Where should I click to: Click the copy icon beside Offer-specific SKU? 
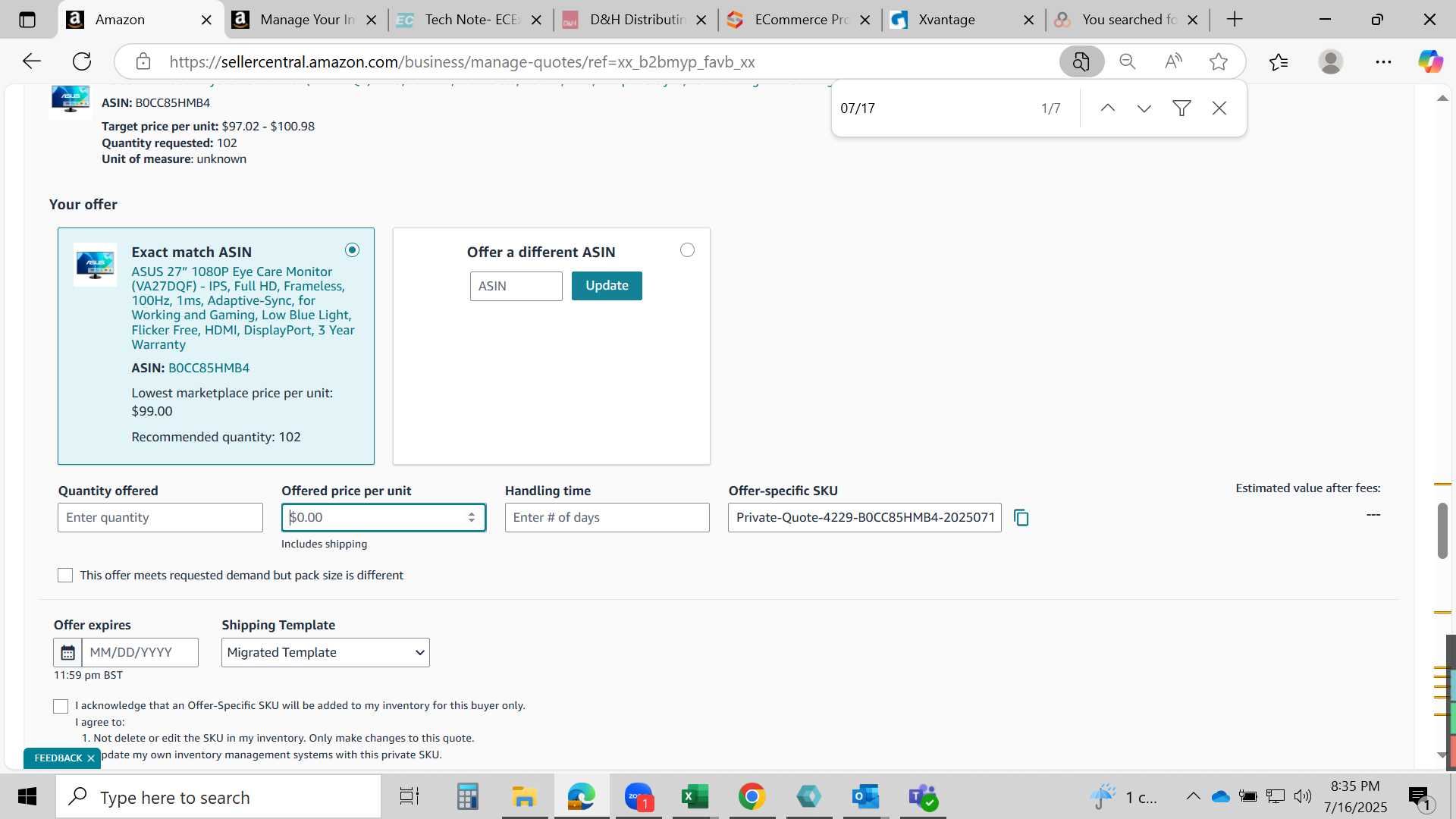[1021, 518]
